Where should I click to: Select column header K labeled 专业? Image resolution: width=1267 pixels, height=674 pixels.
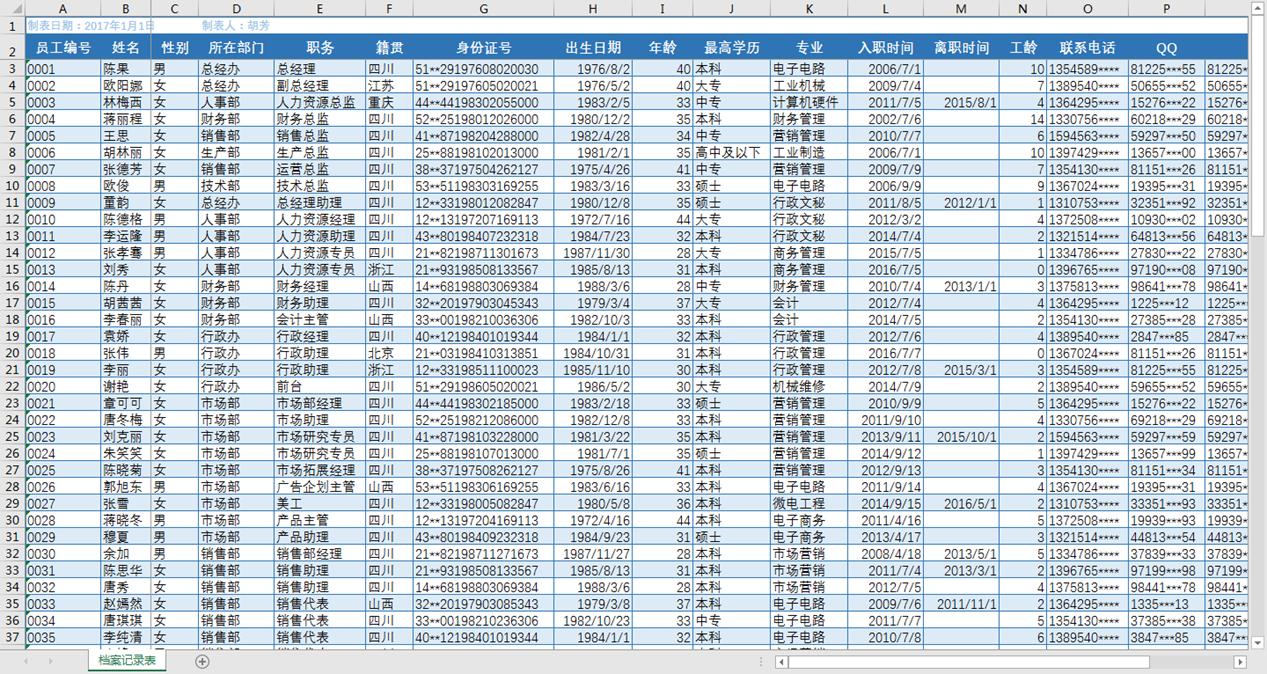(810, 8)
